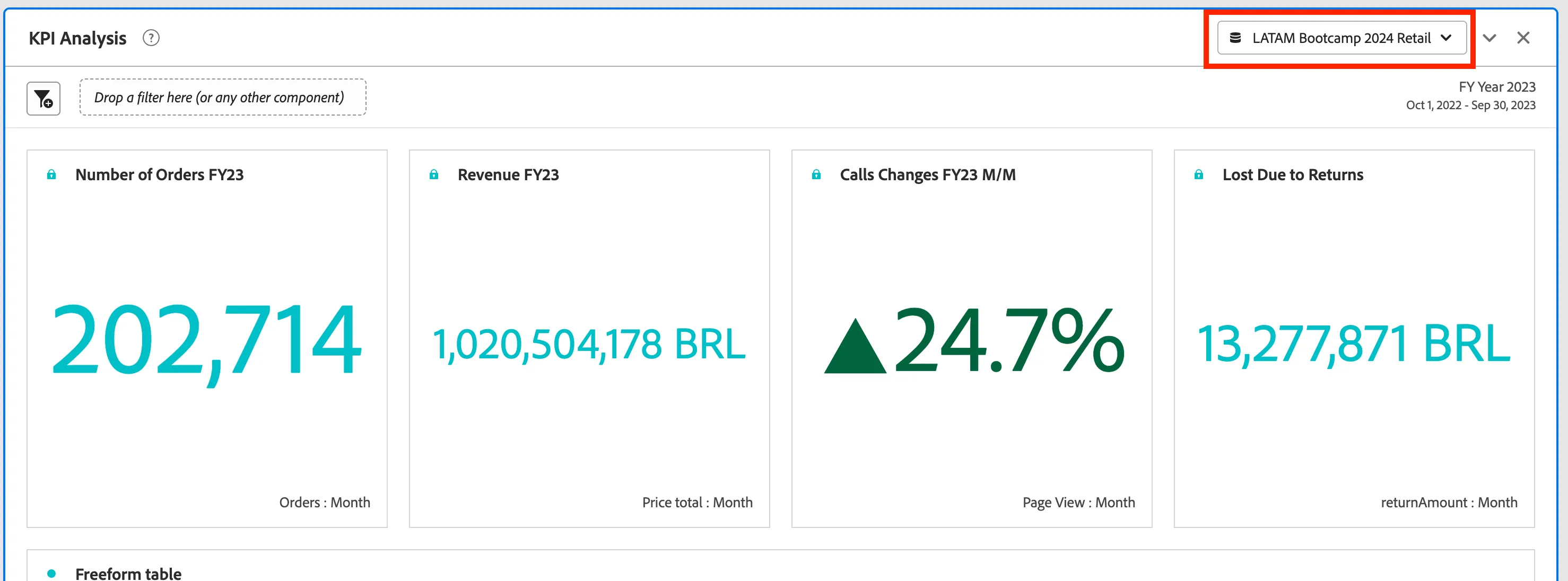Open the LATAM Bootcamp 2024 Retail dropdown
Image resolution: width=1568 pixels, height=581 pixels.
(1341, 38)
